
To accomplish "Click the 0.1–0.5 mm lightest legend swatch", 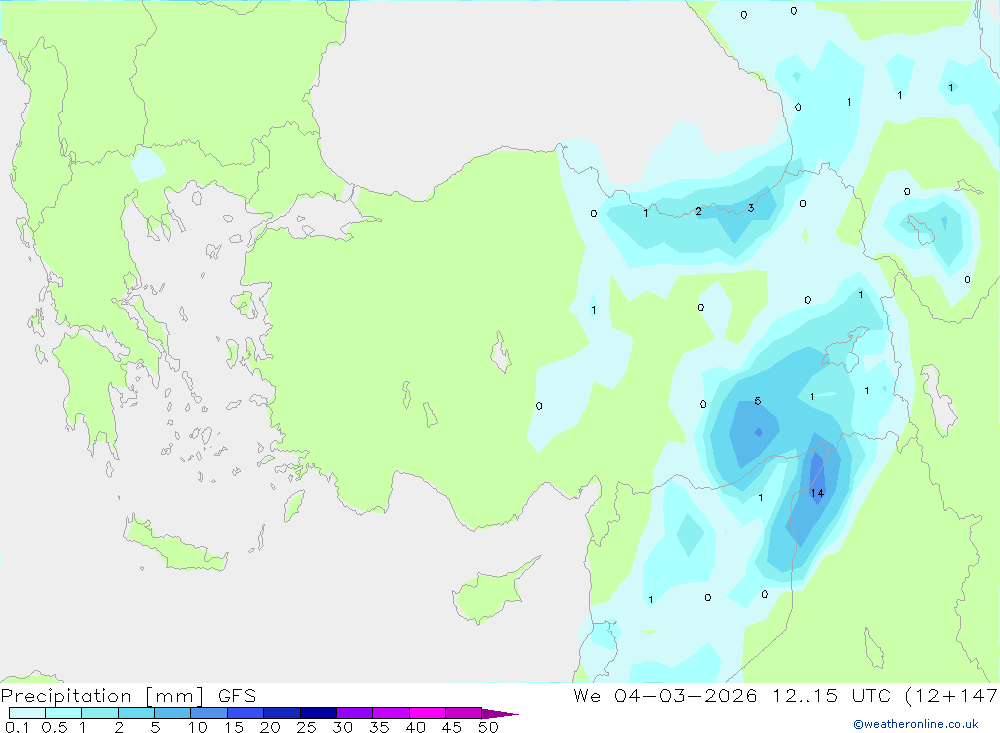I will [27, 713].
